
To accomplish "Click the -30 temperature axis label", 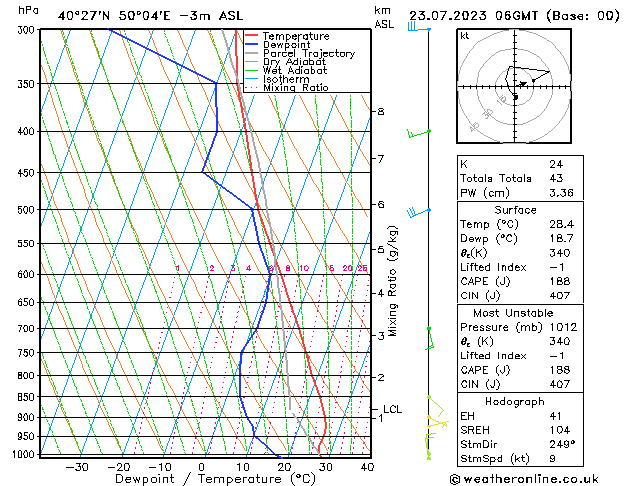I will pyautogui.click(x=77, y=467).
